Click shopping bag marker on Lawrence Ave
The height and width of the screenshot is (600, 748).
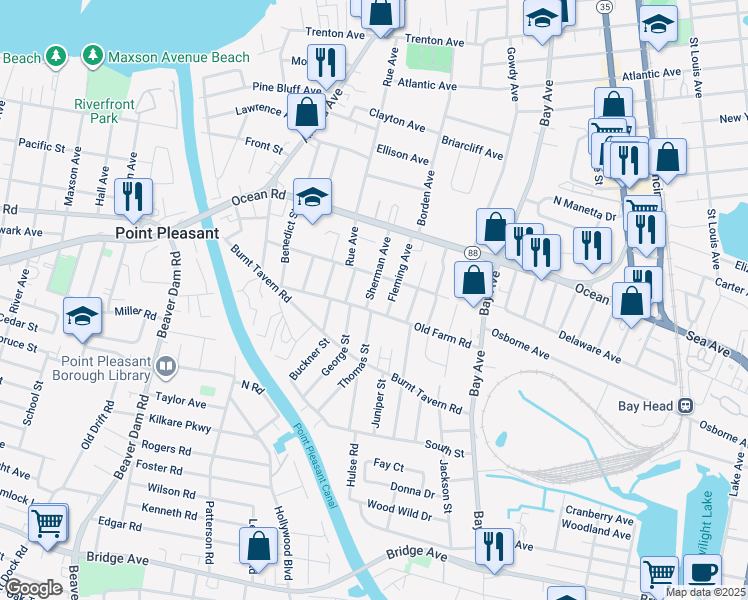[306, 116]
